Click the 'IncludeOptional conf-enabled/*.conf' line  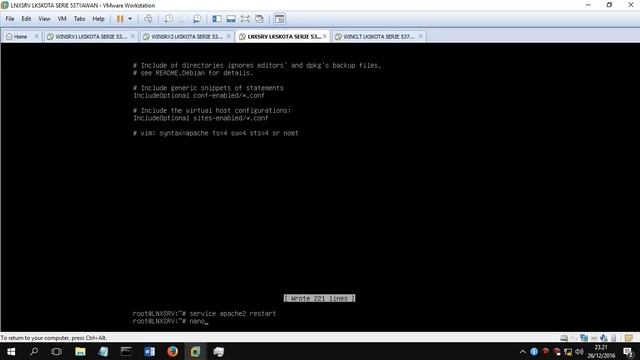(x=199, y=96)
